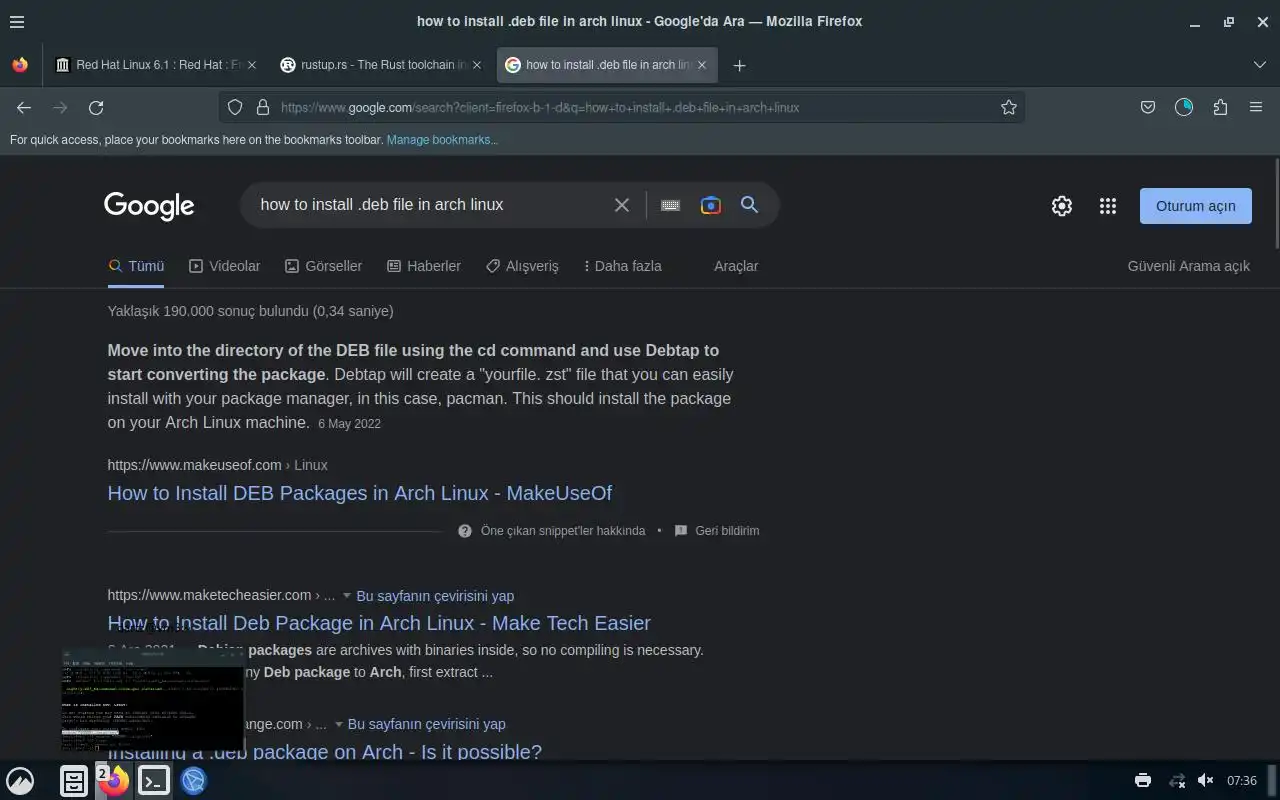Search by image with camera icon

711,205
